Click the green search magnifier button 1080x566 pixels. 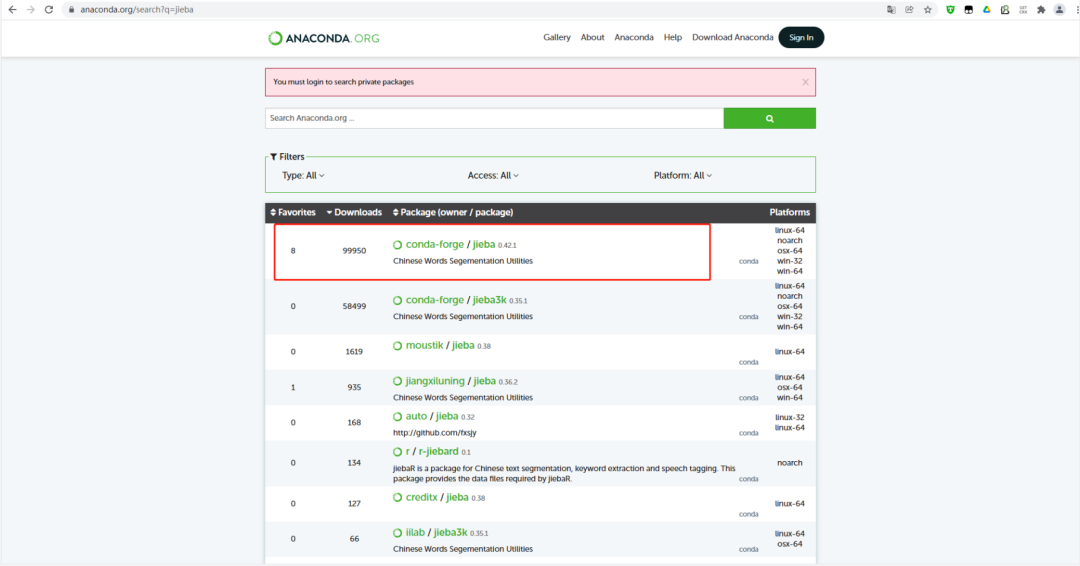point(769,118)
